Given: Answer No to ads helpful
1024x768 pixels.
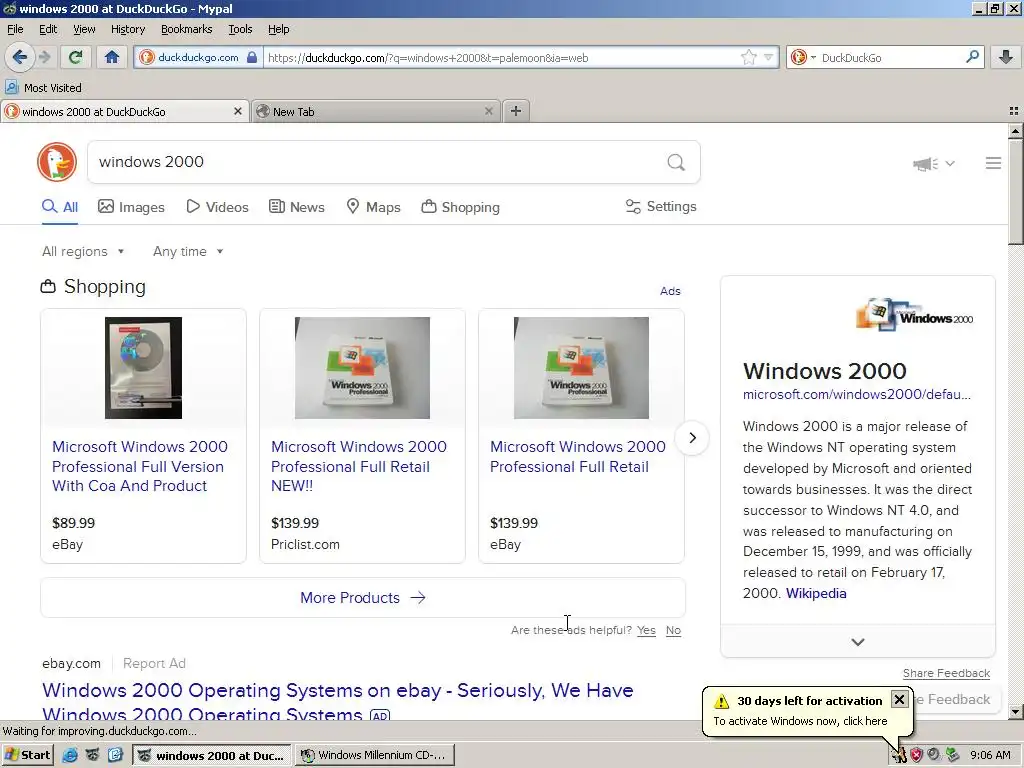Looking at the screenshot, I should (x=673, y=630).
